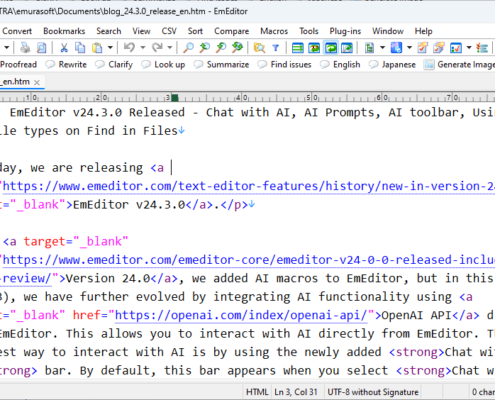The height and width of the screenshot is (400, 495).
Task: Click the Replace magnifier icon
Action: tap(237, 48)
